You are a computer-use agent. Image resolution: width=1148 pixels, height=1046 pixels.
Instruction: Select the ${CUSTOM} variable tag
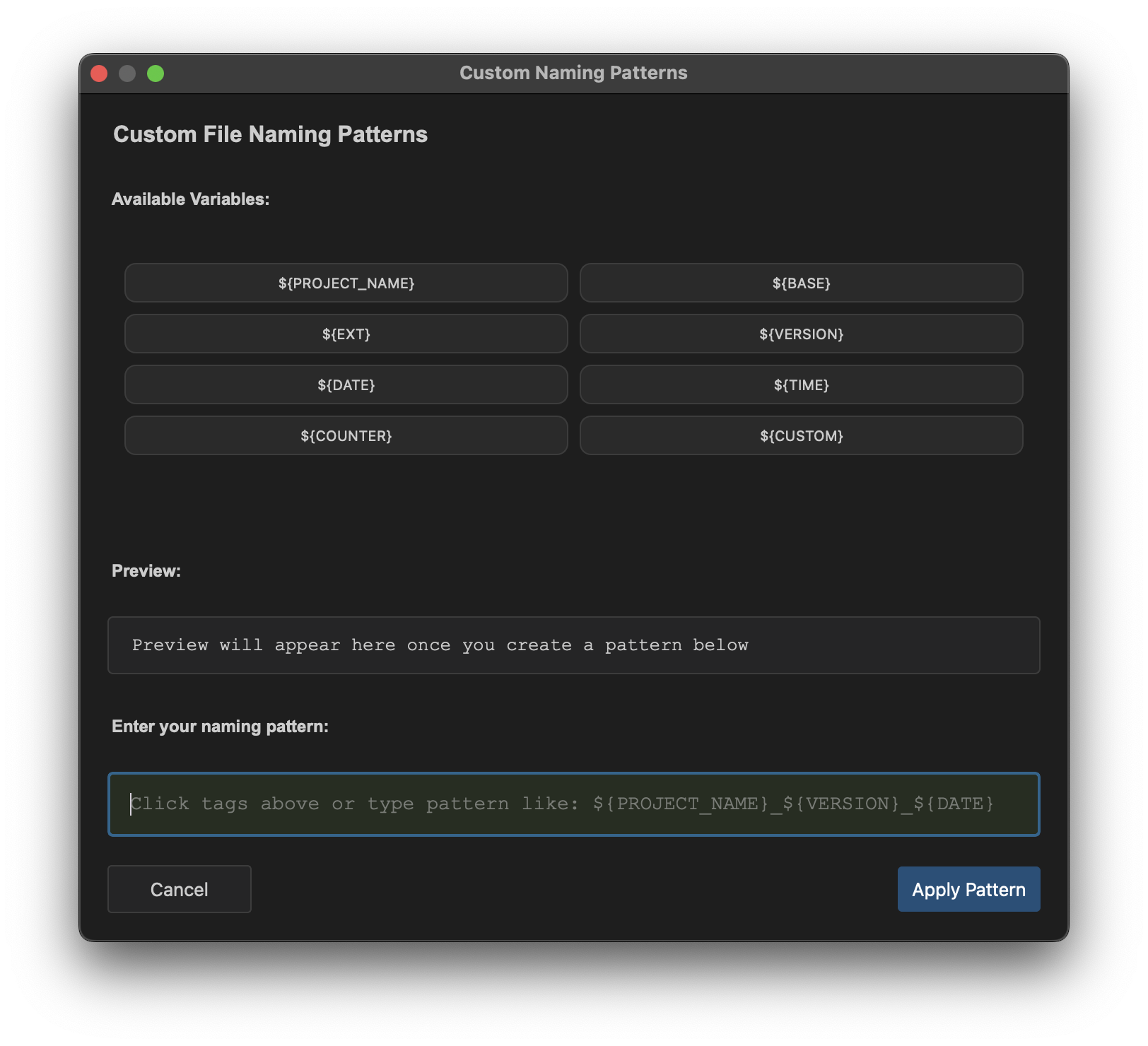click(801, 435)
